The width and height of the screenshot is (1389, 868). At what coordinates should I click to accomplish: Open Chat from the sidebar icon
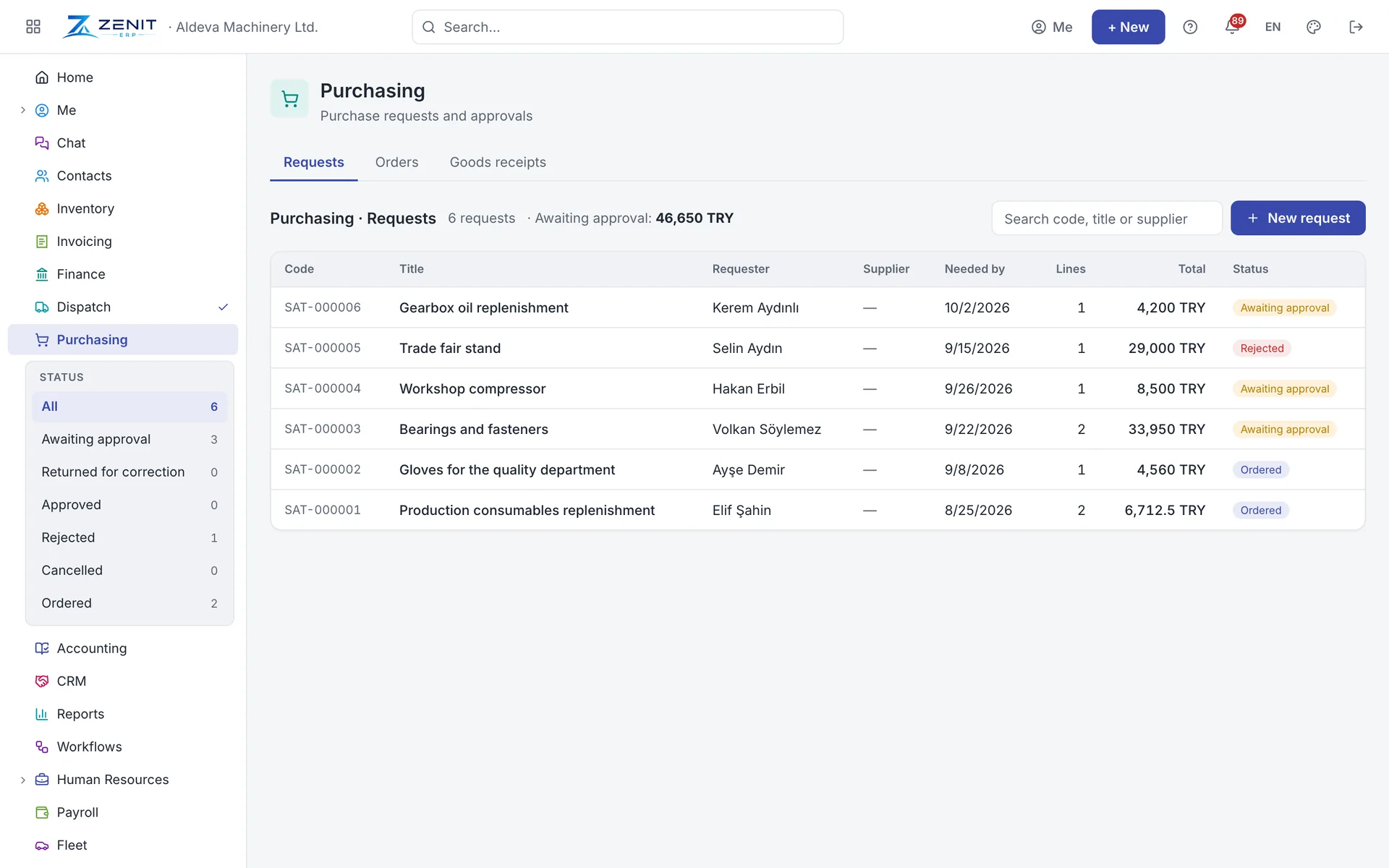coord(42,143)
